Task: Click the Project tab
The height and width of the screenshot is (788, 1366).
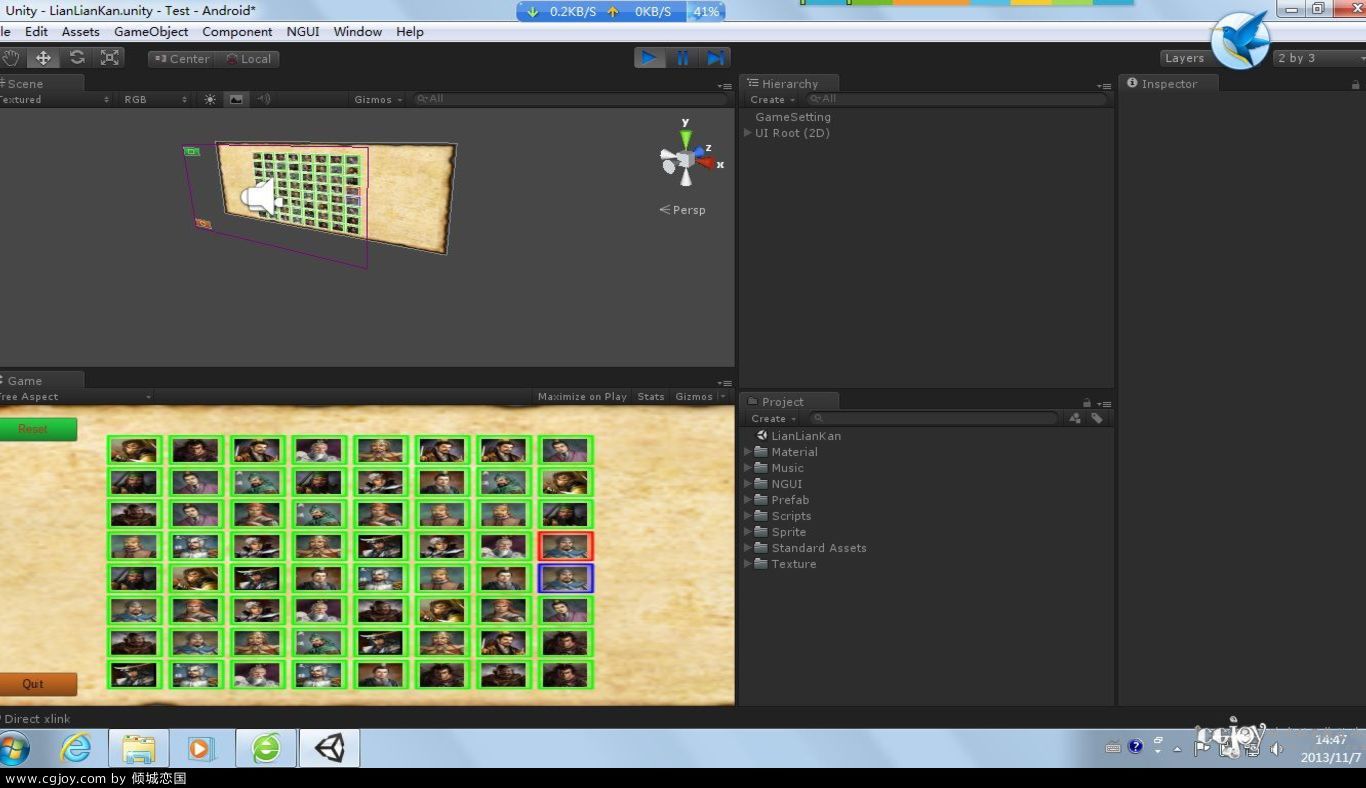Action: [x=788, y=401]
